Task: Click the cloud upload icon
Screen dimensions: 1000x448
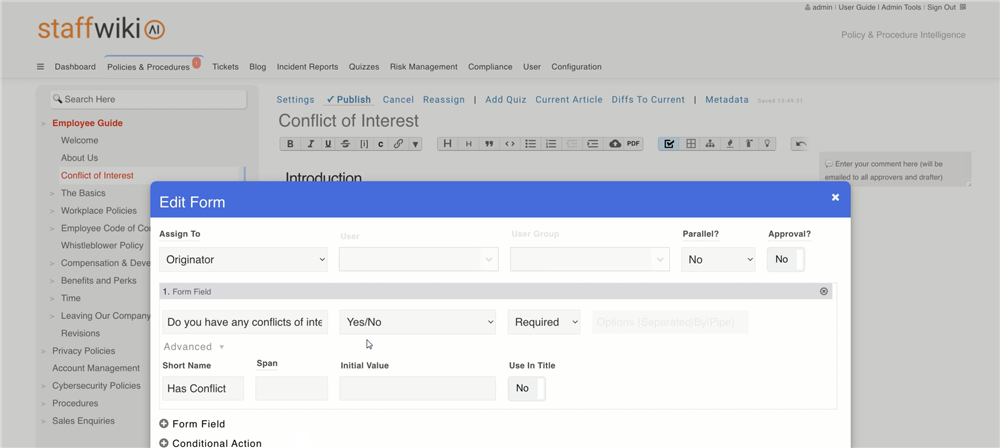Action: (614, 144)
